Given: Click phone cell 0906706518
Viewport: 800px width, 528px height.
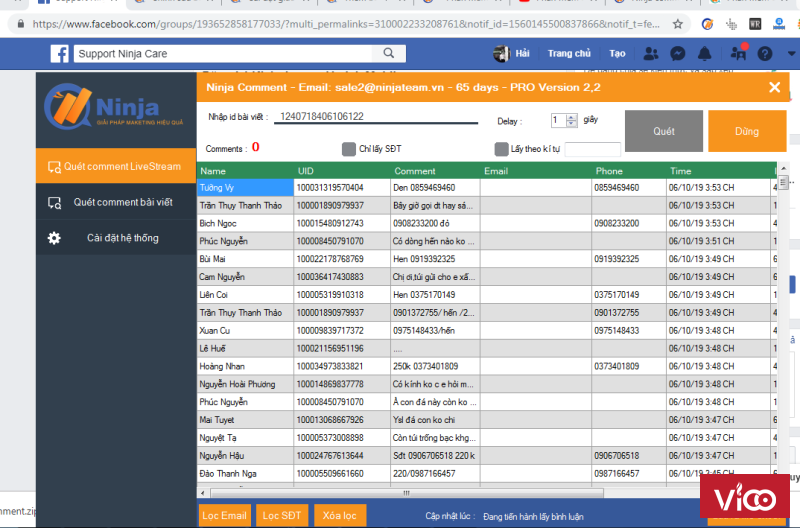Looking at the screenshot, I should pyautogui.click(x=629, y=456).
